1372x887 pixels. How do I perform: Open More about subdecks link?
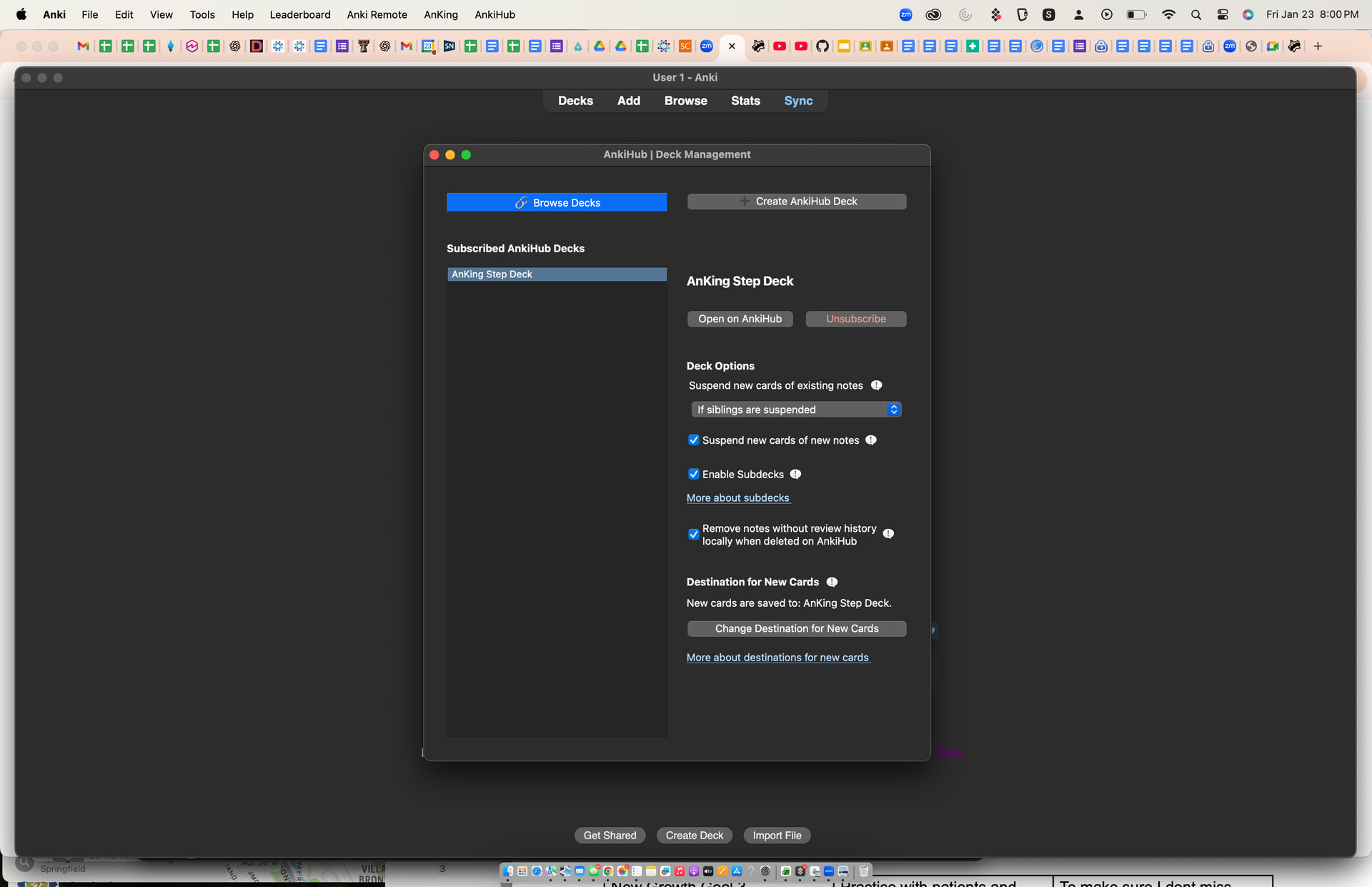pyautogui.click(x=737, y=497)
